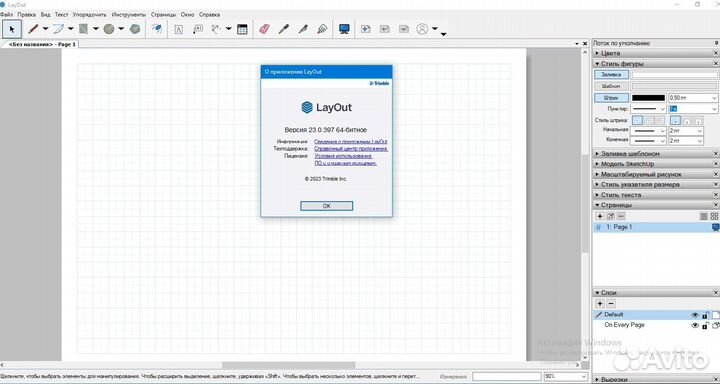Click the Шаблон pattern button

611,86
